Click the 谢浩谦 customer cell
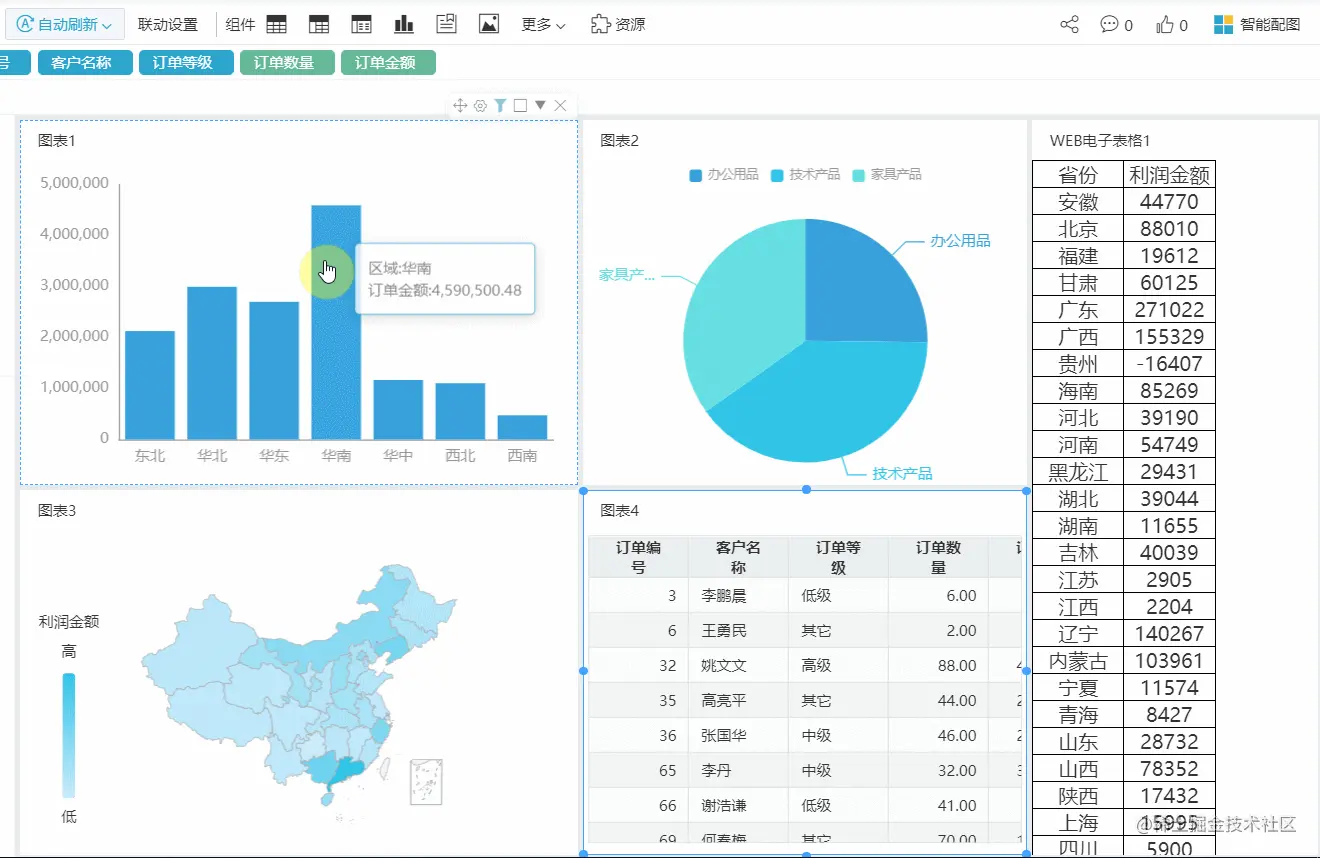The image size is (1320, 858). click(x=738, y=806)
